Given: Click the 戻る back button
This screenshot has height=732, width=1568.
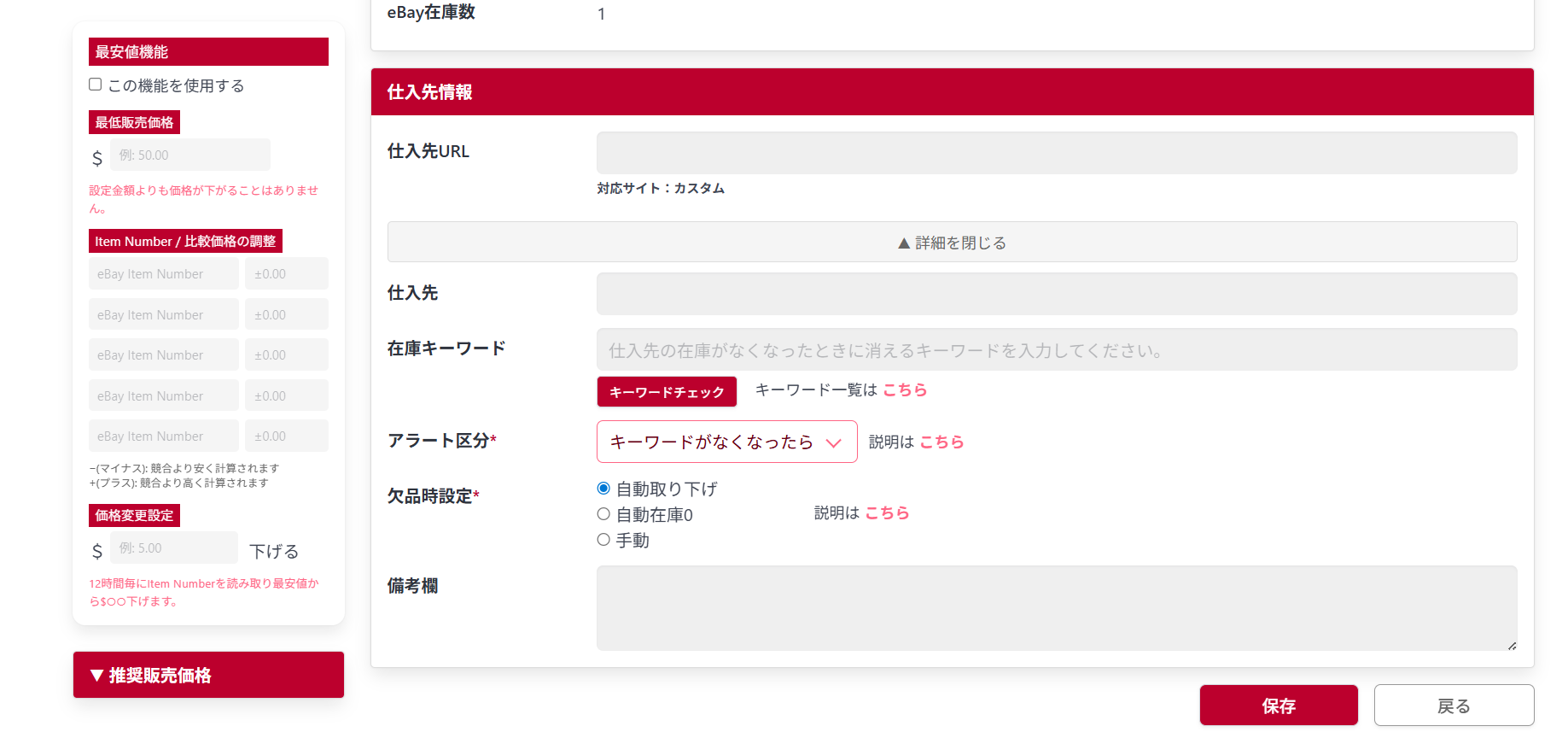Looking at the screenshot, I should [1453, 706].
